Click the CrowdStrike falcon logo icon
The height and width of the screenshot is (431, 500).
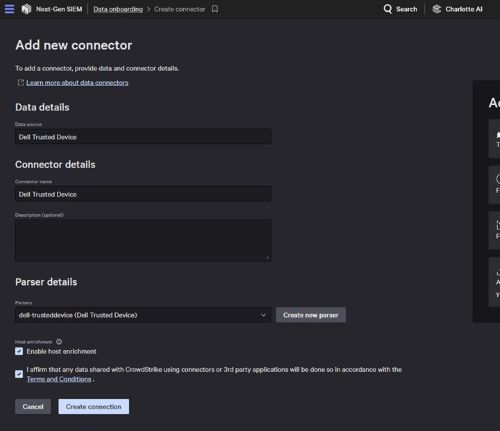coord(26,9)
